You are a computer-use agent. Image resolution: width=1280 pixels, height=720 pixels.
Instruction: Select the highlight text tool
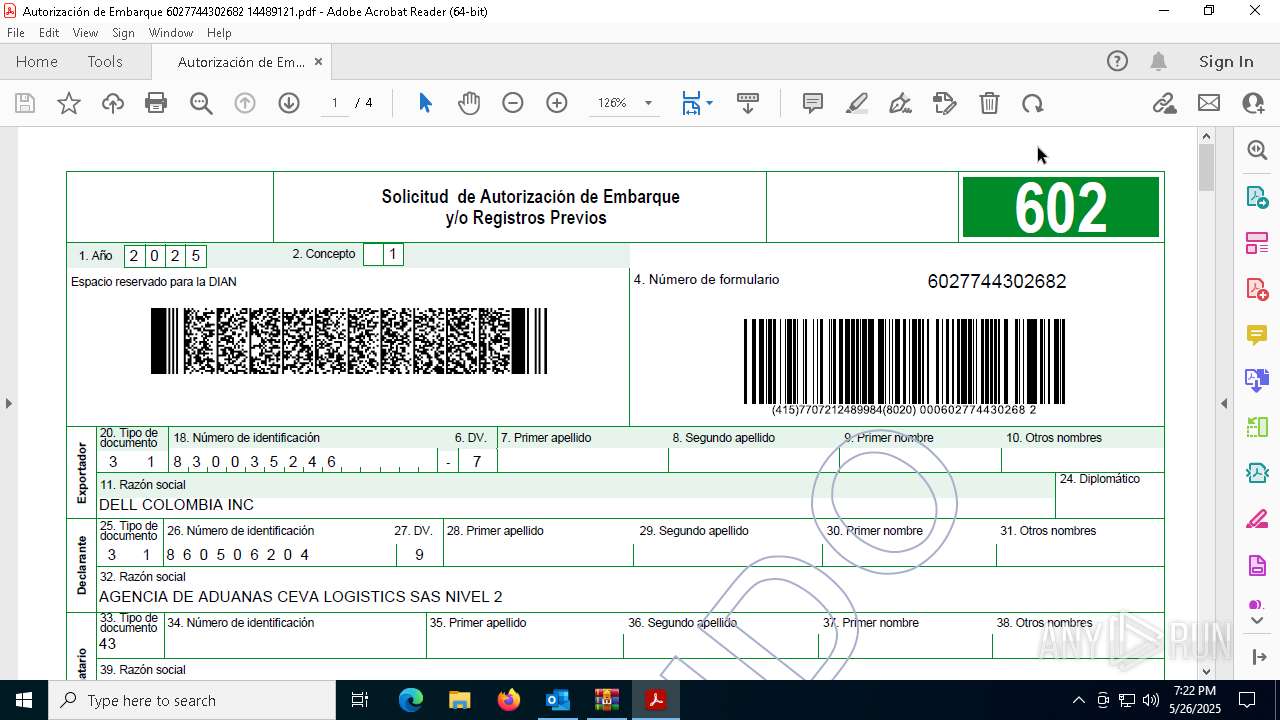pos(857,103)
